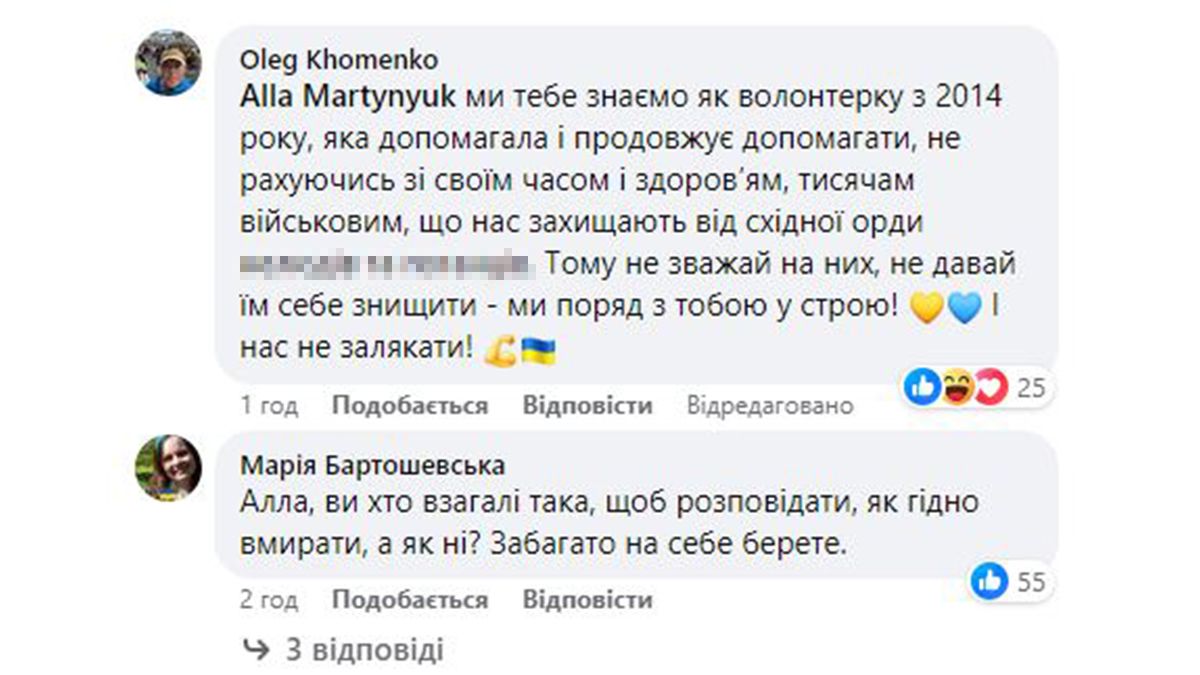This screenshot has width=1200, height=675.
Task: Reply to Марія Бартошевська's comment
Action: coord(587,600)
